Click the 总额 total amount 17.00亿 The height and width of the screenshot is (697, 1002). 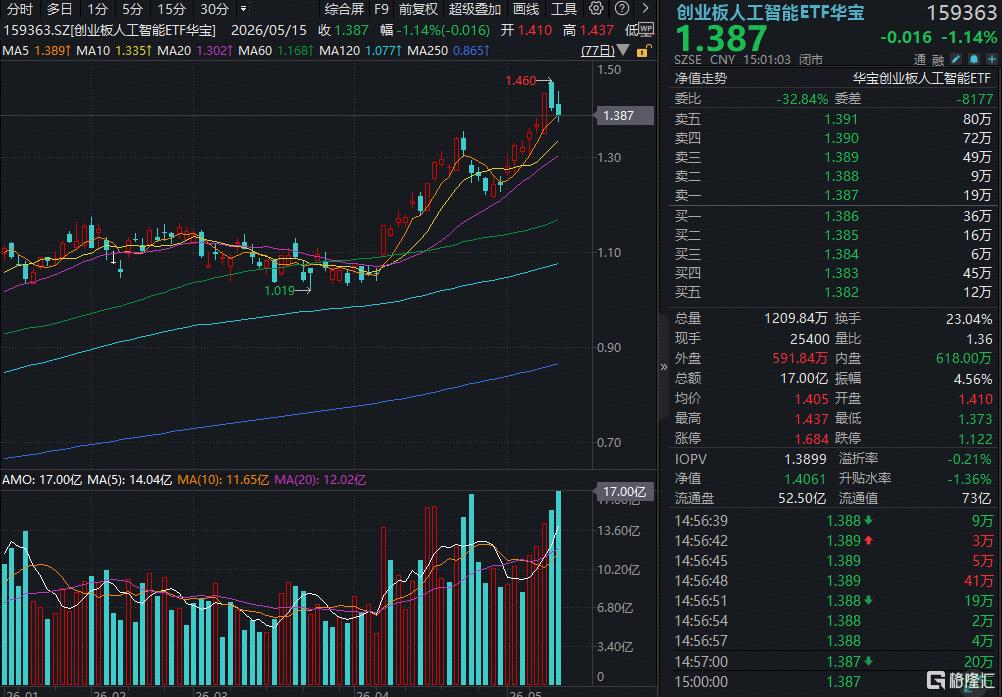coord(804,379)
